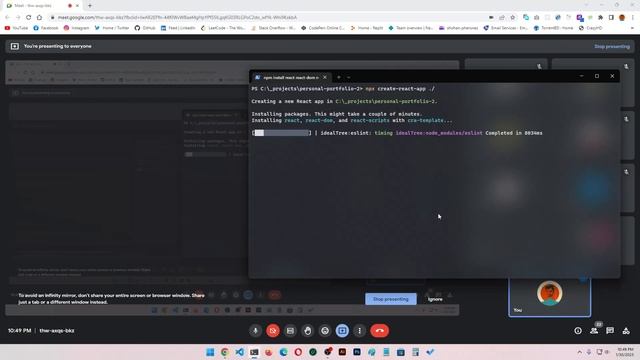Image resolution: width=640 pixels, height=360 pixels.
Task: Open the Facebook bookmark
Action: (x=46, y=28)
